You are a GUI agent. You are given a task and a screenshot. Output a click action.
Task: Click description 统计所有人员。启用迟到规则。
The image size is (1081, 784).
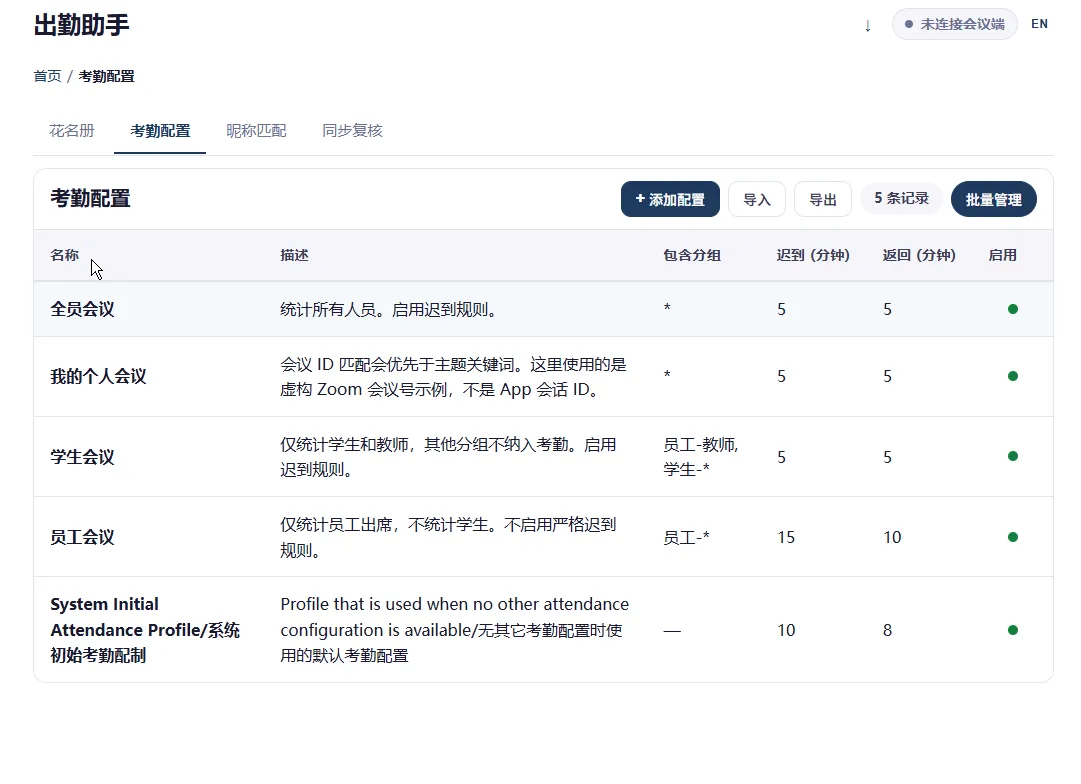tap(390, 310)
